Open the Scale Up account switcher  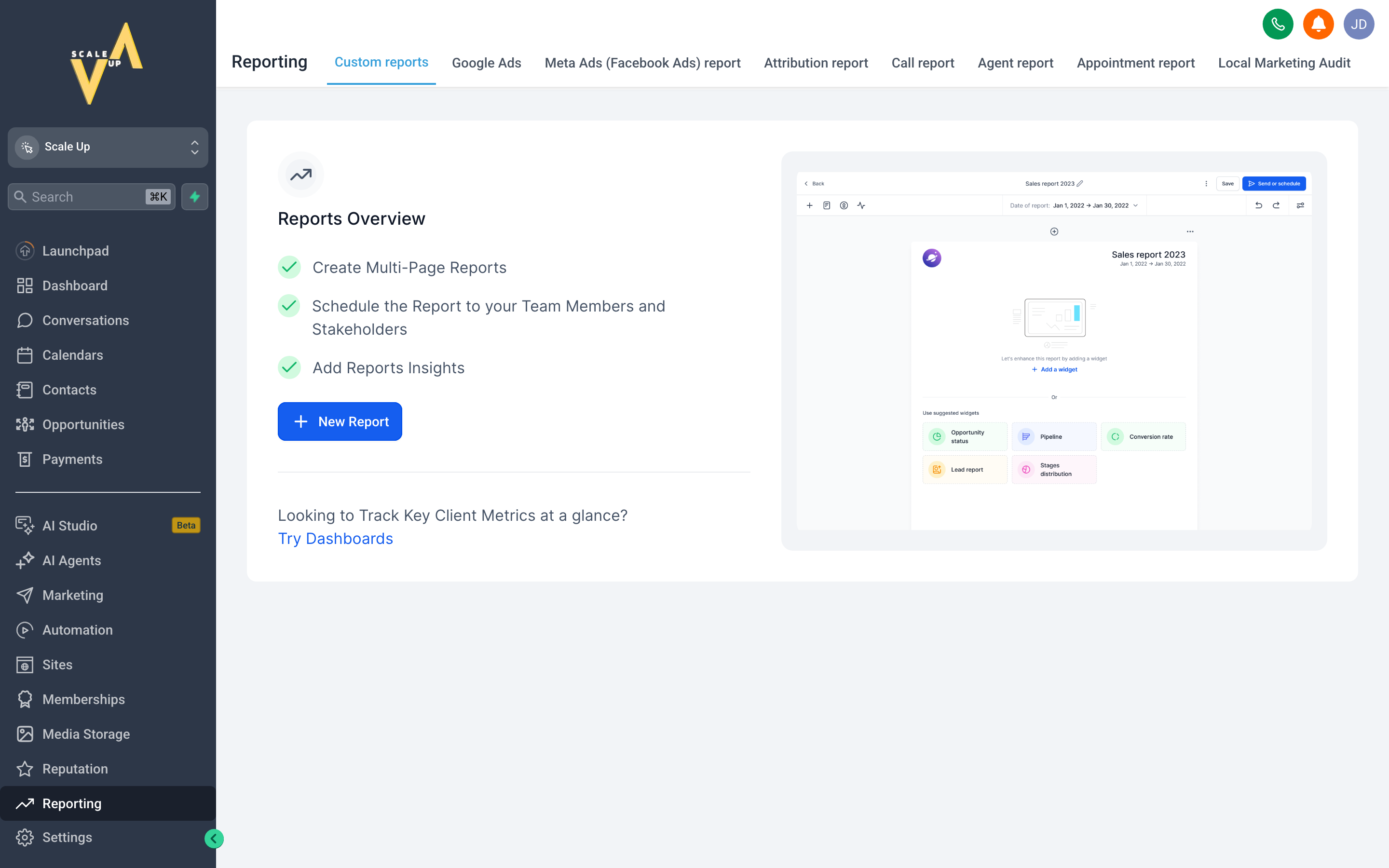108,147
